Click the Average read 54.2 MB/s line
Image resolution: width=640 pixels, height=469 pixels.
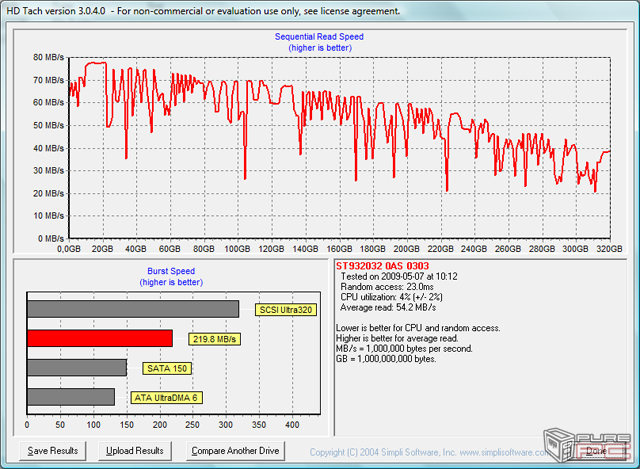point(388,307)
